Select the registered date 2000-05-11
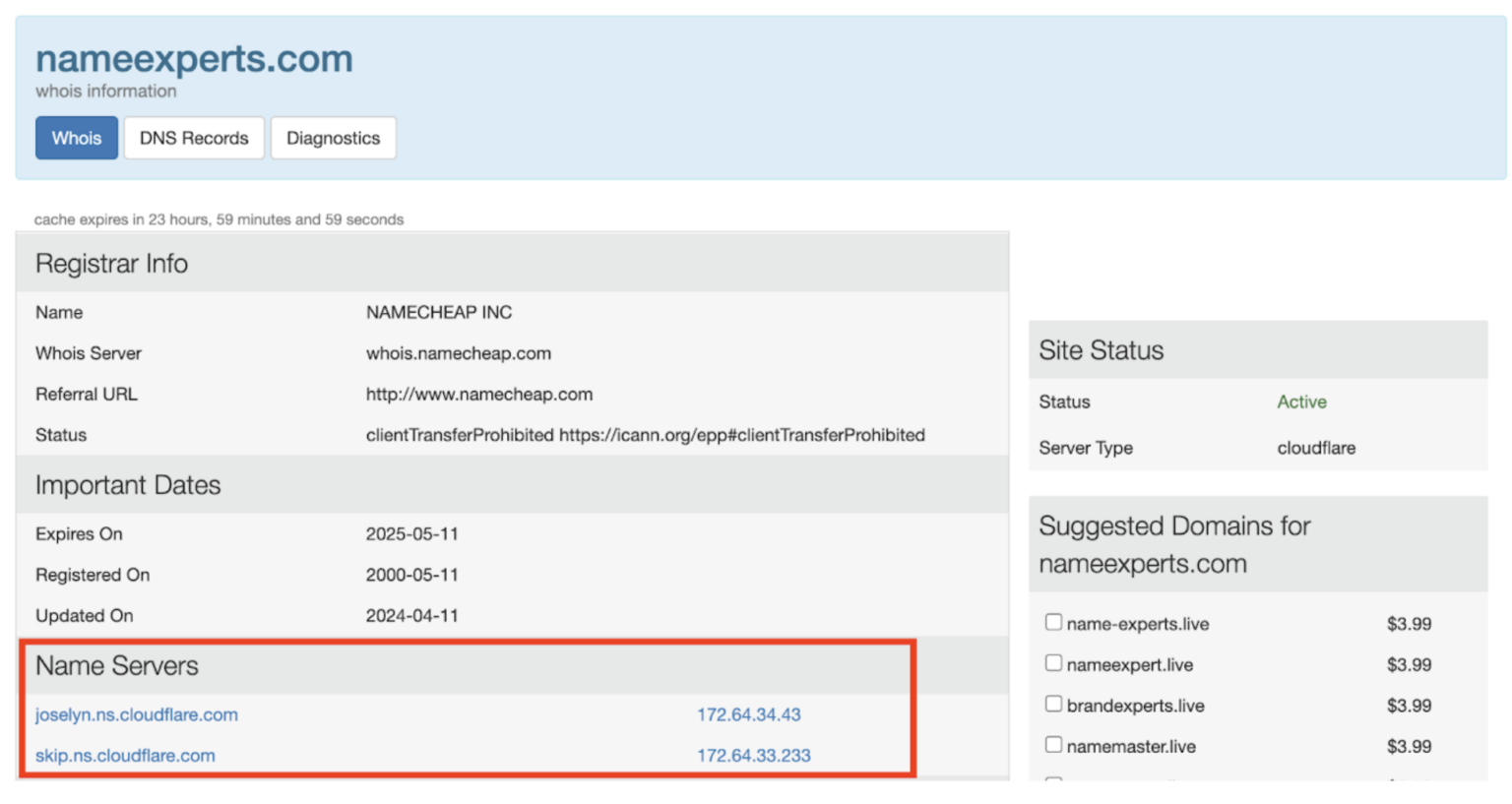Image resolution: width=1512 pixels, height=804 pixels. 412,575
